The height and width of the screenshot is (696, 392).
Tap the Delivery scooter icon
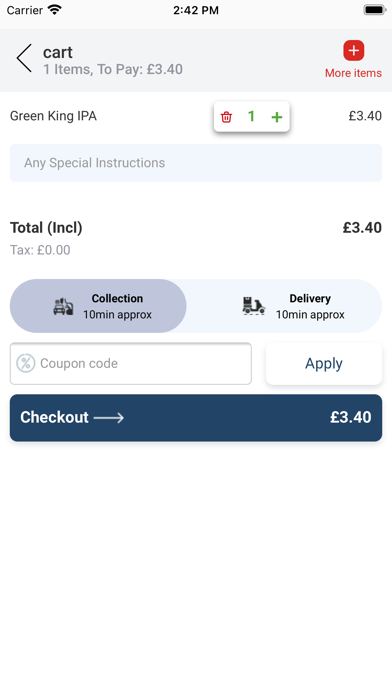pos(253,306)
